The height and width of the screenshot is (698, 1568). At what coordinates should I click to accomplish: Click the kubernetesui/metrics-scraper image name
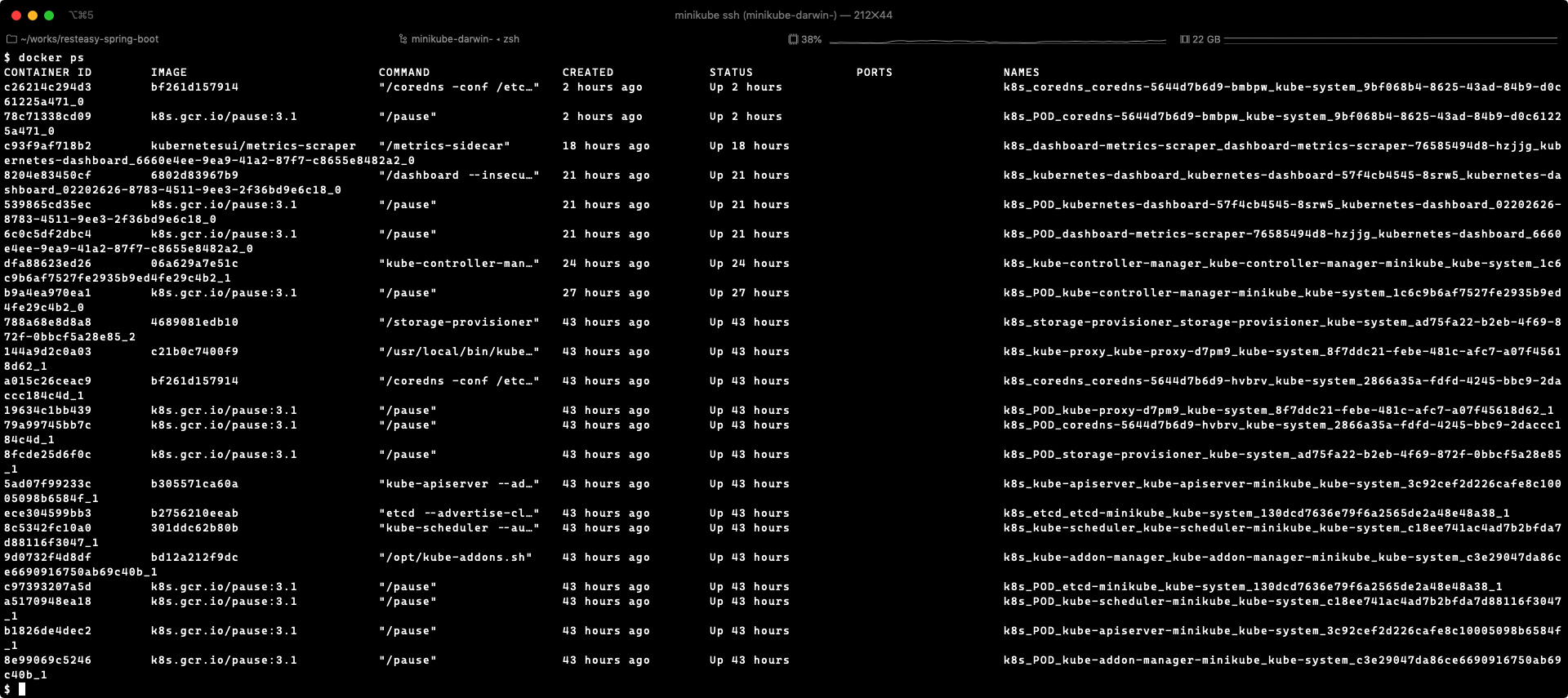coord(254,146)
